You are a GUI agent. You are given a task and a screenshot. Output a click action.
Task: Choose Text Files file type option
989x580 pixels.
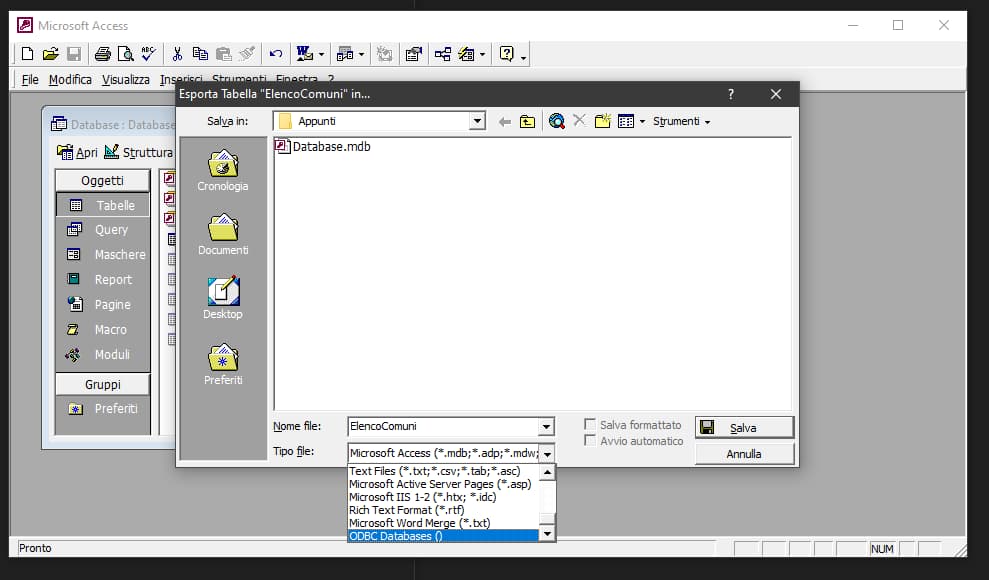coord(443,471)
